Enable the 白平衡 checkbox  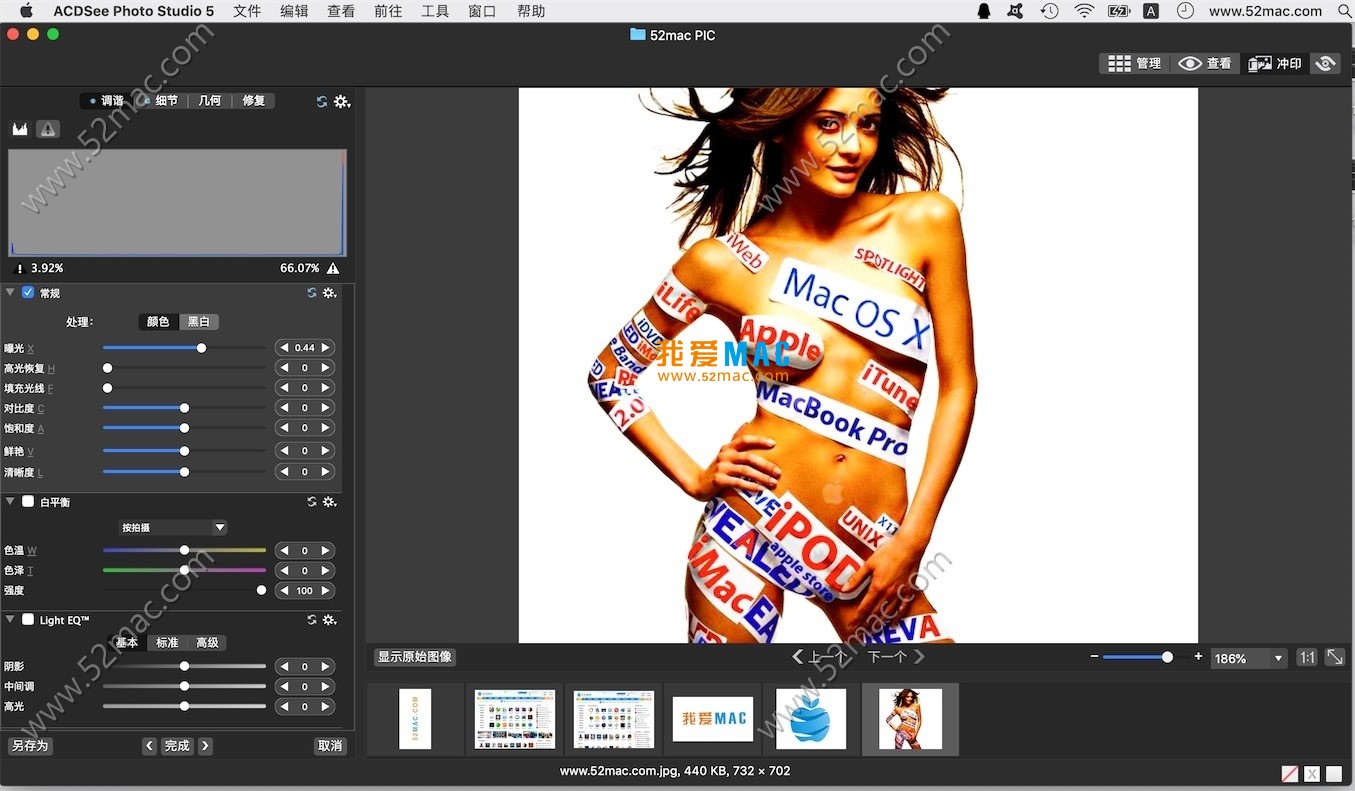pos(28,502)
